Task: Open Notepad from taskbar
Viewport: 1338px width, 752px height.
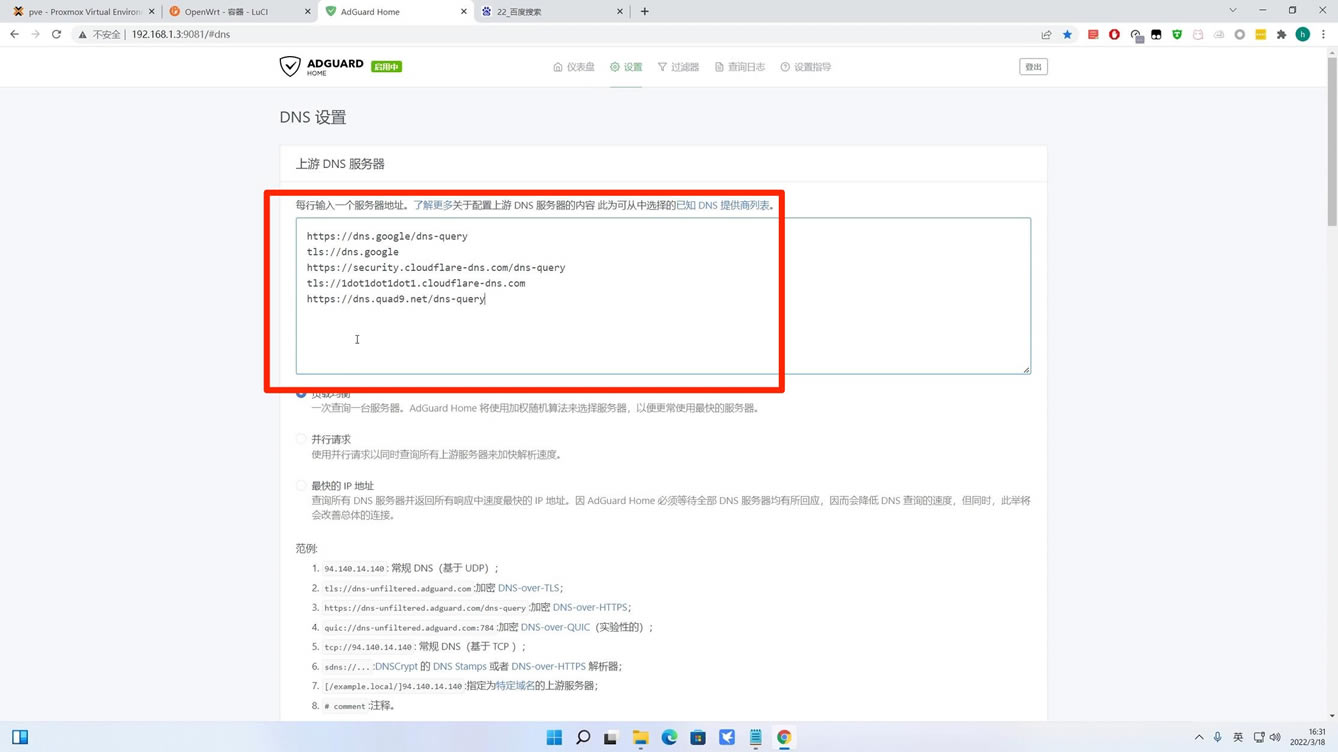Action: point(756,738)
